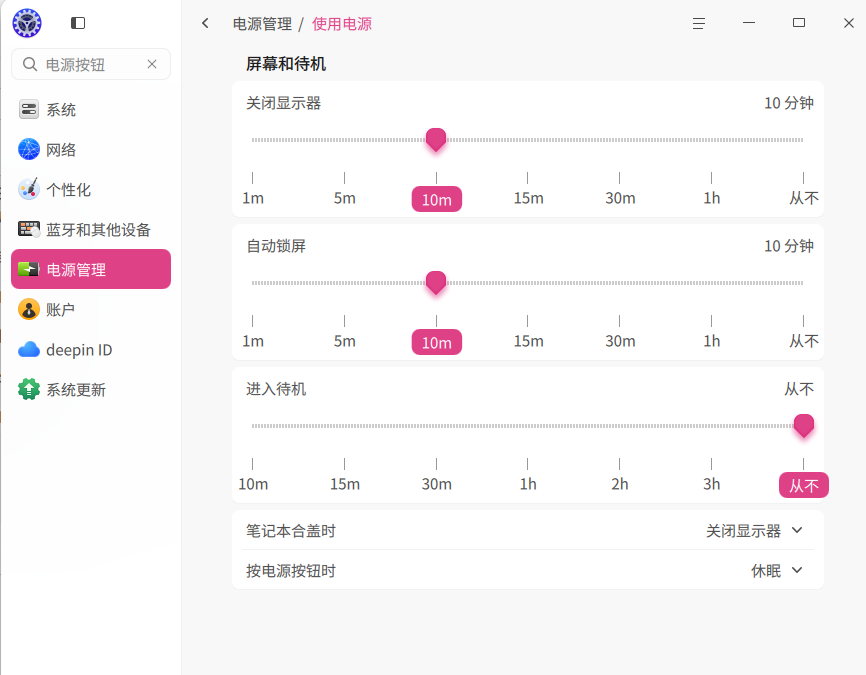Open the 账户 settings section
The image size is (866, 675).
click(x=91, y=309)
